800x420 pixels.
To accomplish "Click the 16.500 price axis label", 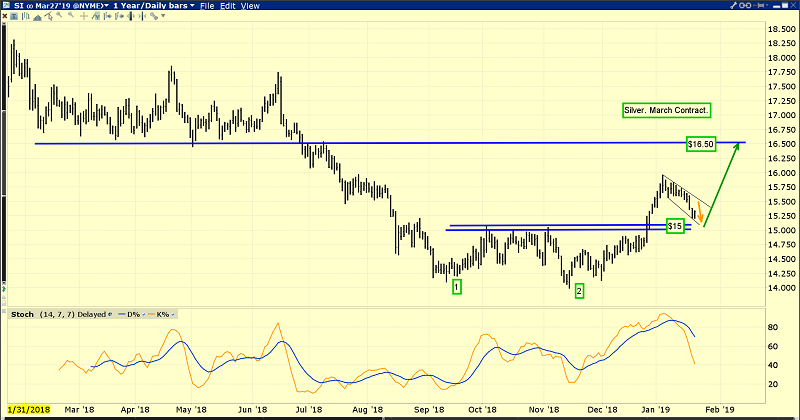I will (x=782, y=144).
